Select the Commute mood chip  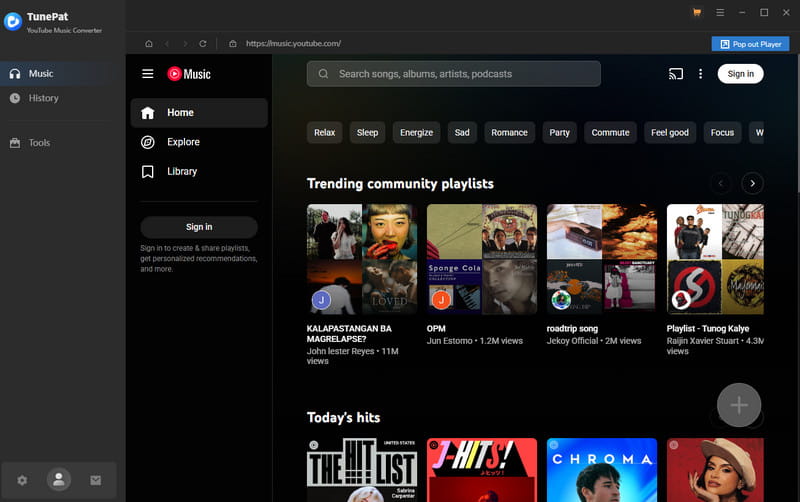click(610, 133)
